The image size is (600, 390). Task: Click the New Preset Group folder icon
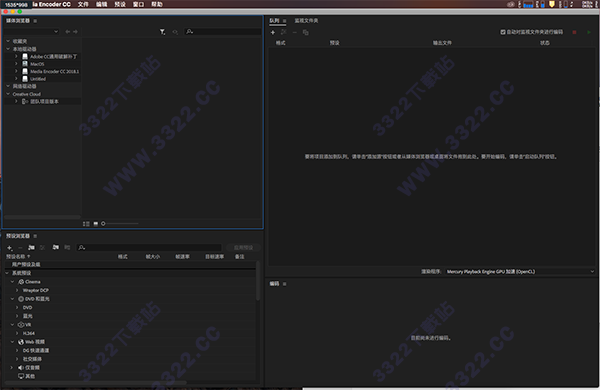[31, 248]
